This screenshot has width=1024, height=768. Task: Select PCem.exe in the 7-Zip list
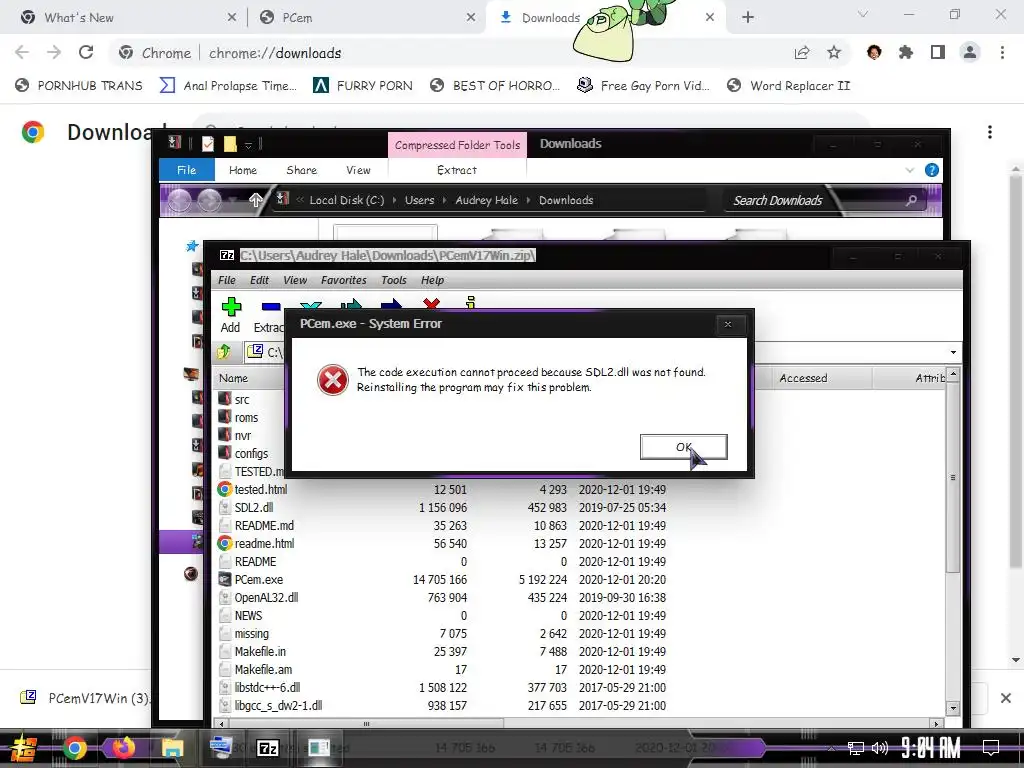[259, 579]
